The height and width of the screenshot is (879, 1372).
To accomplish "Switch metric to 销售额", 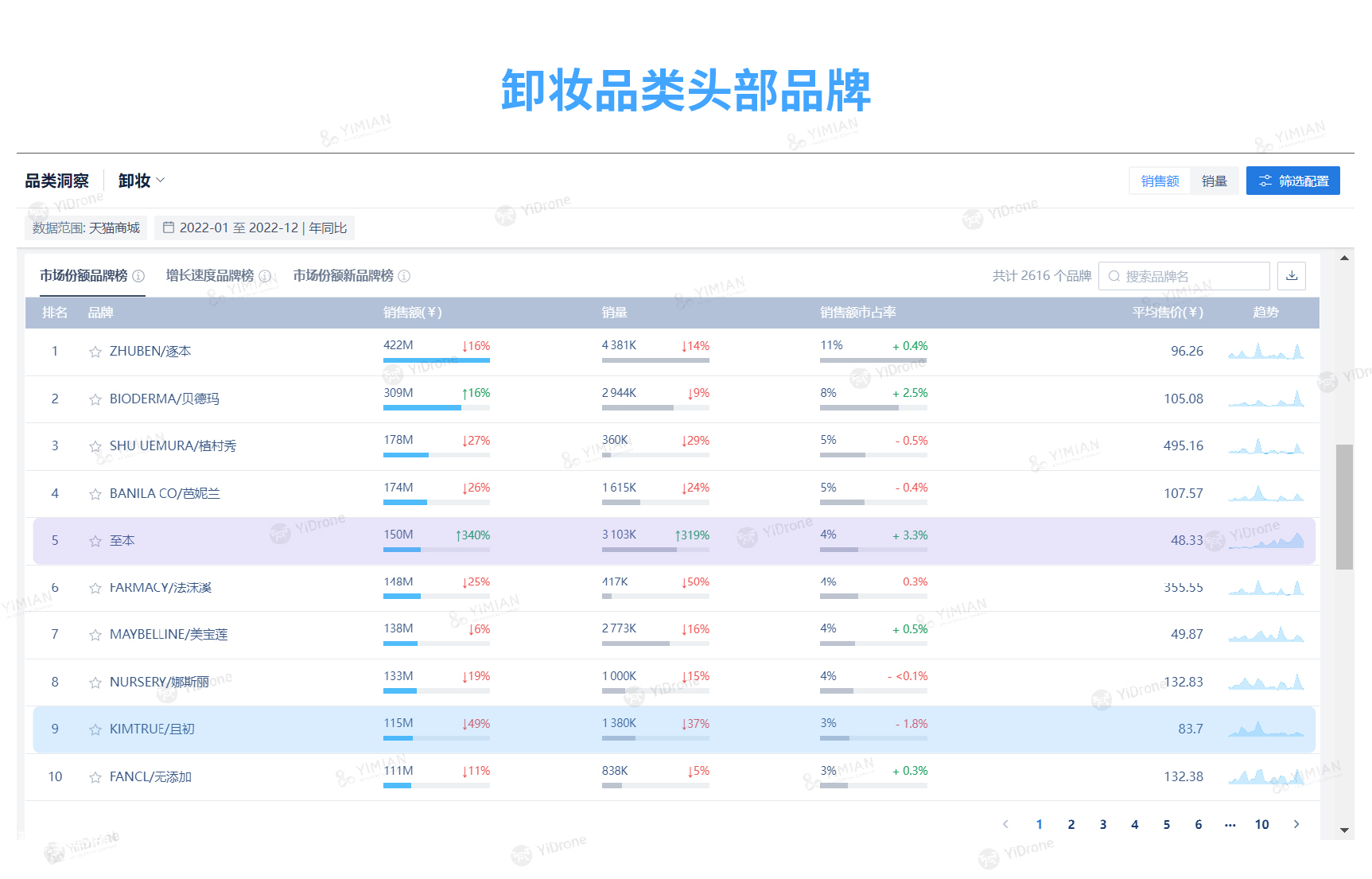I will (1160, 181).
